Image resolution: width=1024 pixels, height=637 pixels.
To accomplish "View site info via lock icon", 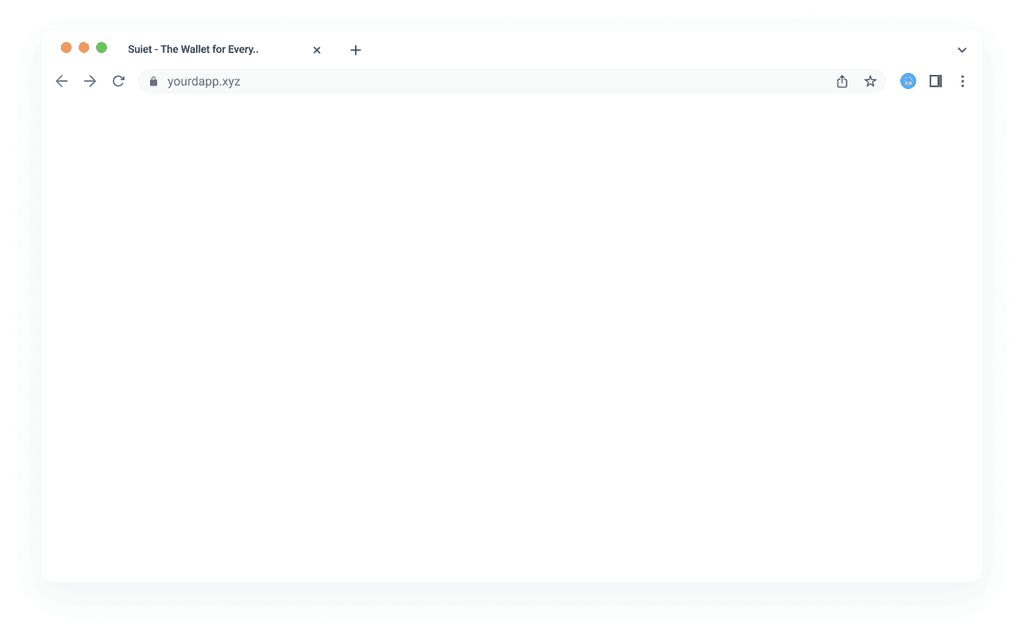I will click(153, 81).
